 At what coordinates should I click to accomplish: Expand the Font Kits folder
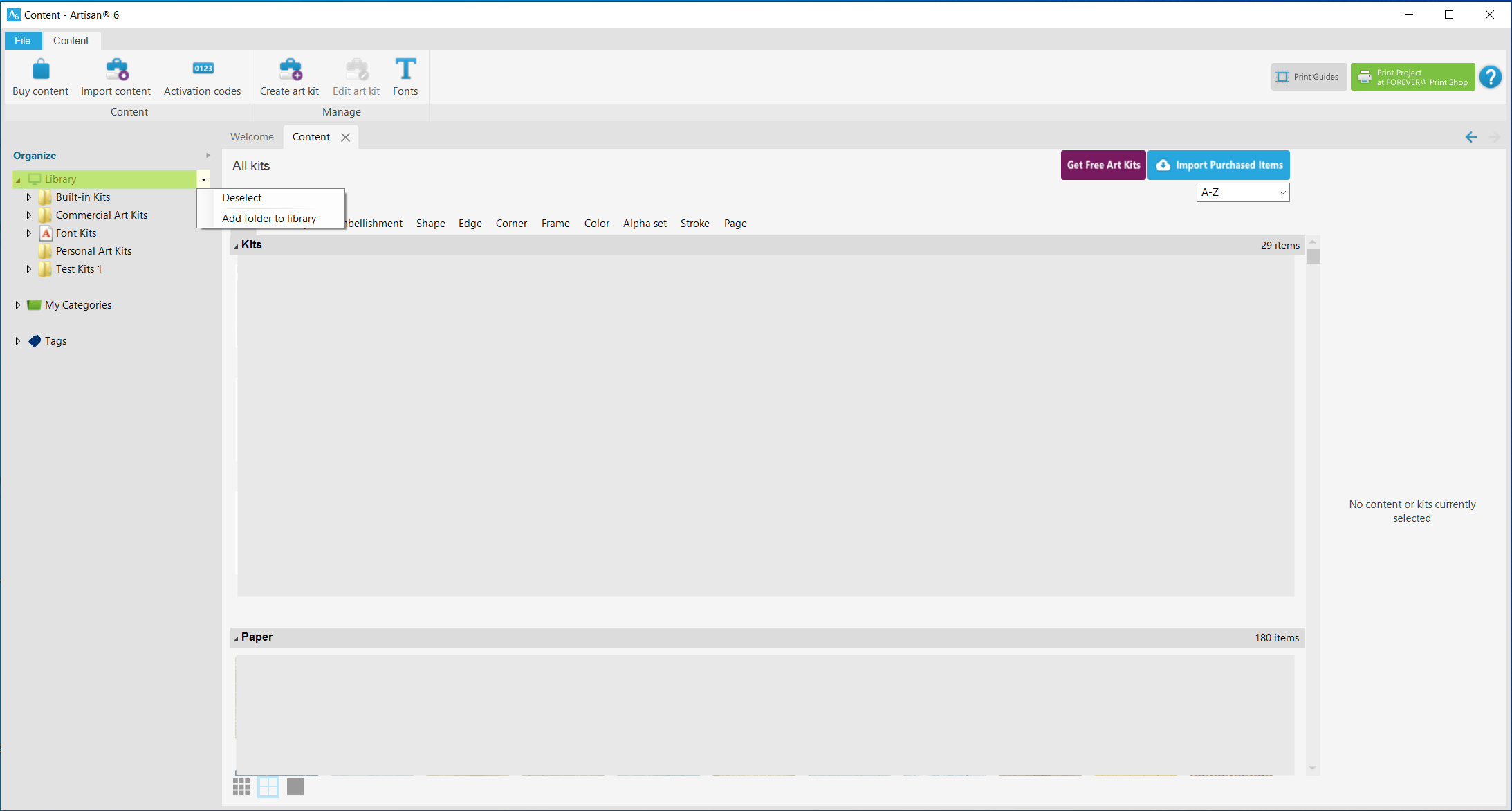pos(29,233)
